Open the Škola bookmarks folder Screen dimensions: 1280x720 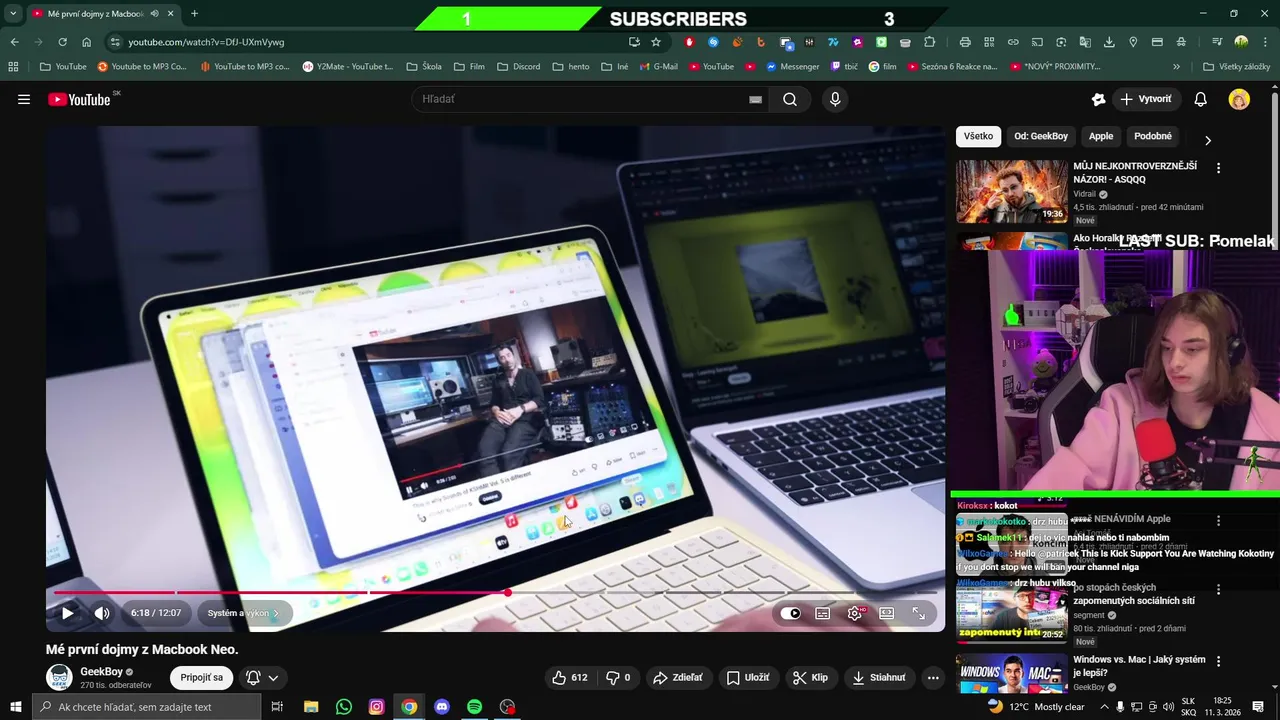[x=424, y=67]
